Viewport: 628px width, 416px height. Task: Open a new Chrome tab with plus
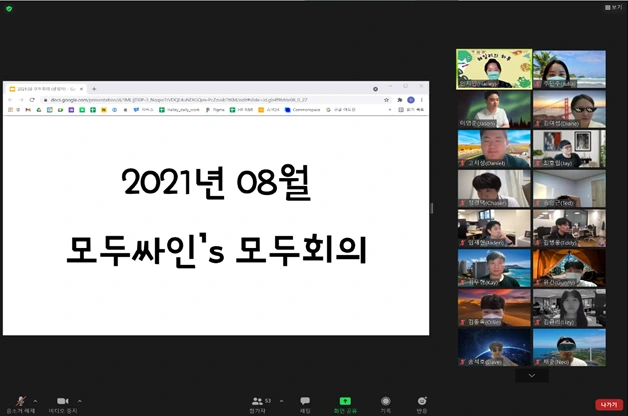pyautogui.click(x=94, y=89)
